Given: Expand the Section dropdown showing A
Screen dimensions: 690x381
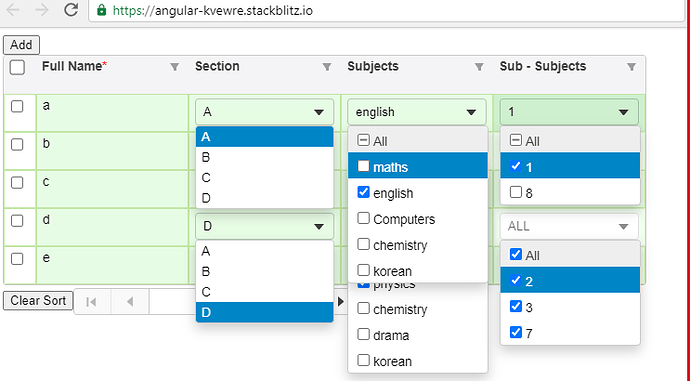Looking at the screenshot, I should tap(264, 112).
